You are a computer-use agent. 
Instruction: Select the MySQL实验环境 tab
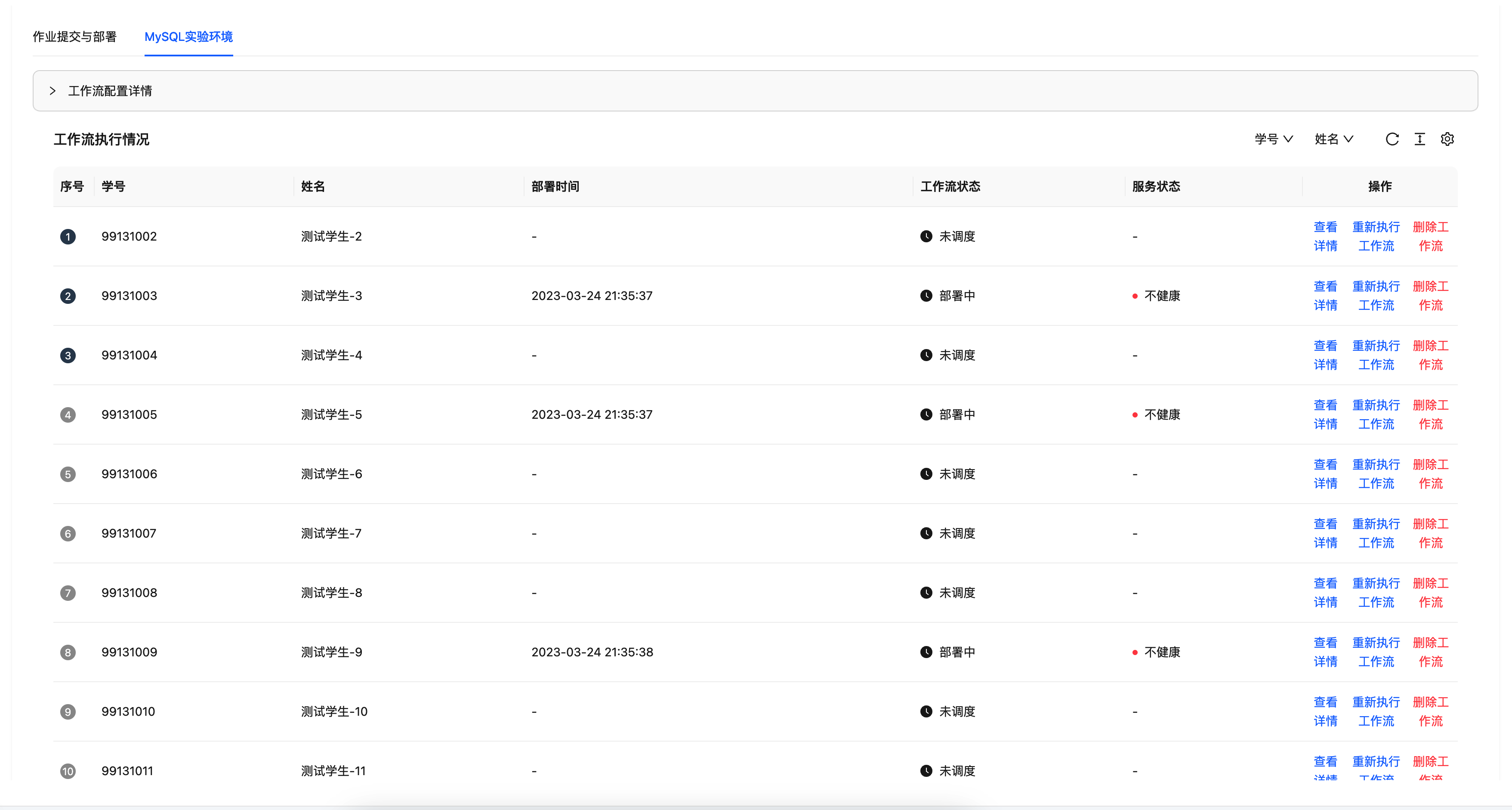coord(188,37)
